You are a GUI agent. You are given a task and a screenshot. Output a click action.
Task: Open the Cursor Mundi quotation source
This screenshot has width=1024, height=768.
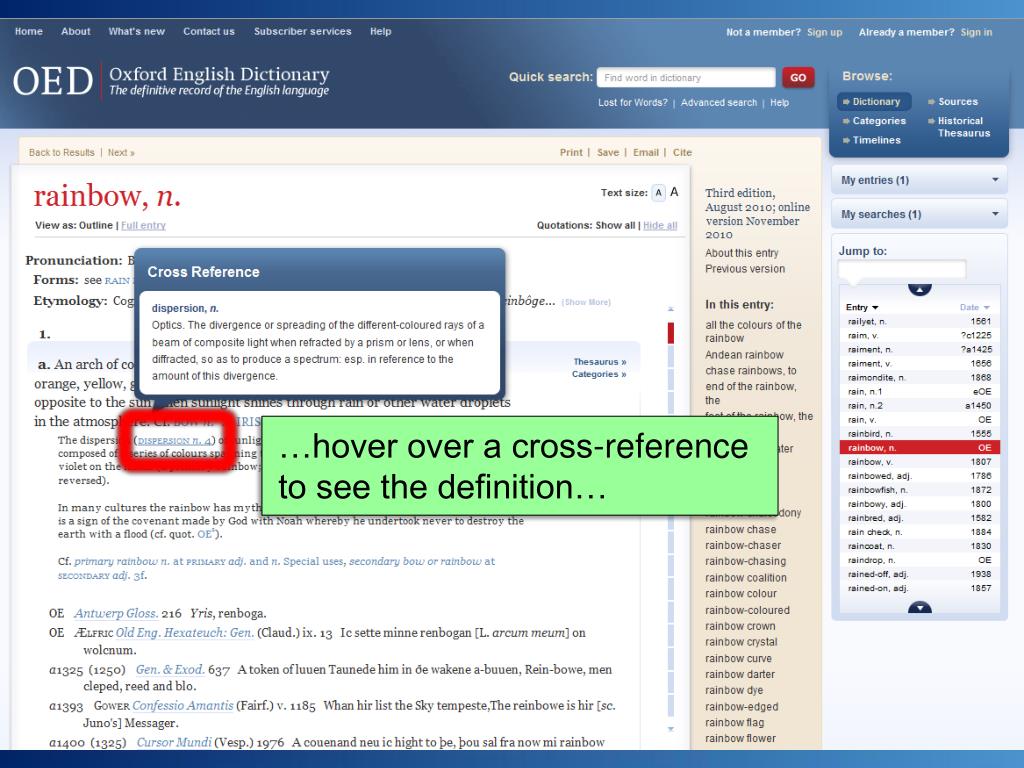174,742
